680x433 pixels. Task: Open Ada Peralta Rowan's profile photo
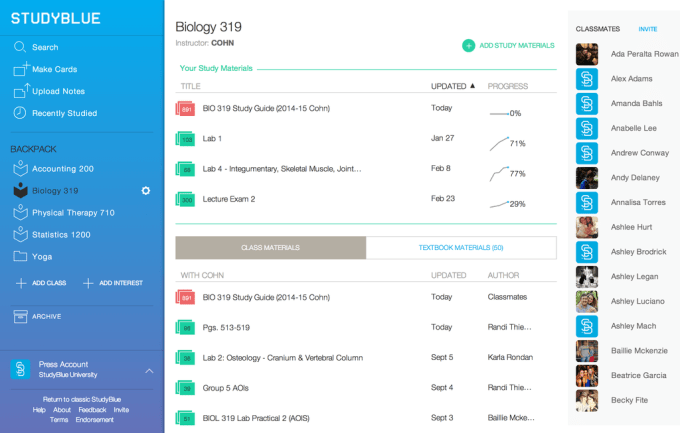[x=587, y=54]
